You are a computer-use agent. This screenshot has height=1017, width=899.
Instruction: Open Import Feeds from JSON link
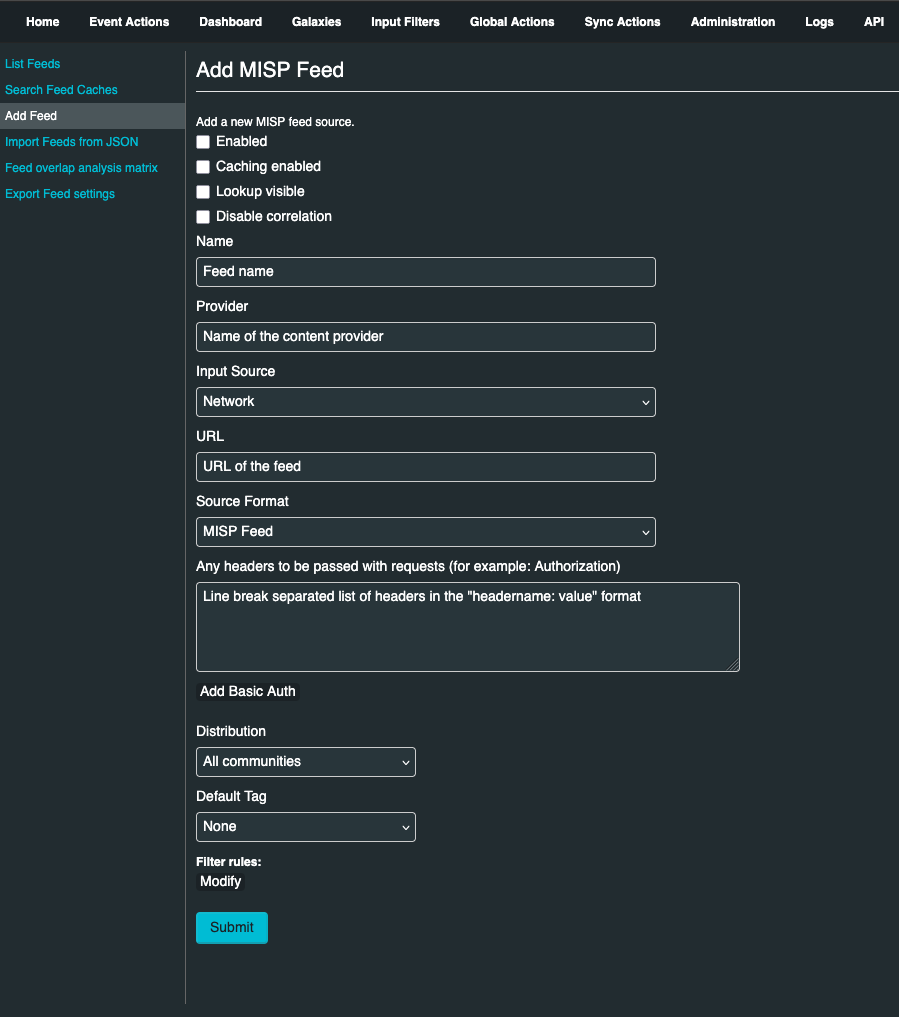71,142
